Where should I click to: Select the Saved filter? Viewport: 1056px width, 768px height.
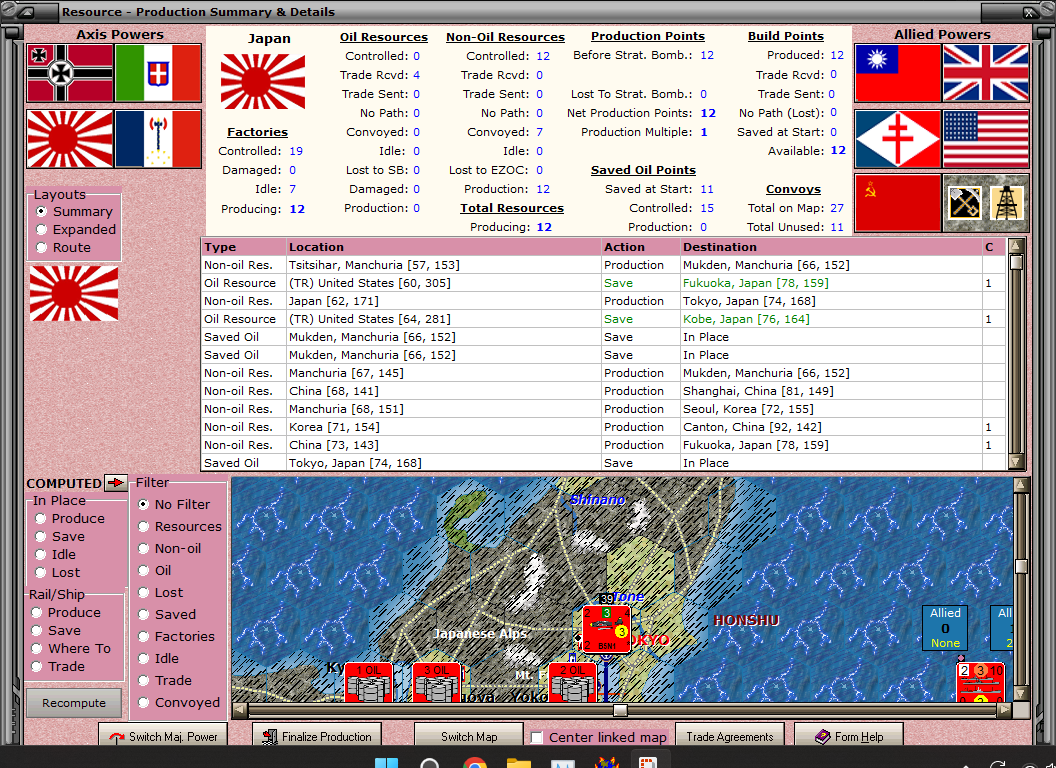143,614
